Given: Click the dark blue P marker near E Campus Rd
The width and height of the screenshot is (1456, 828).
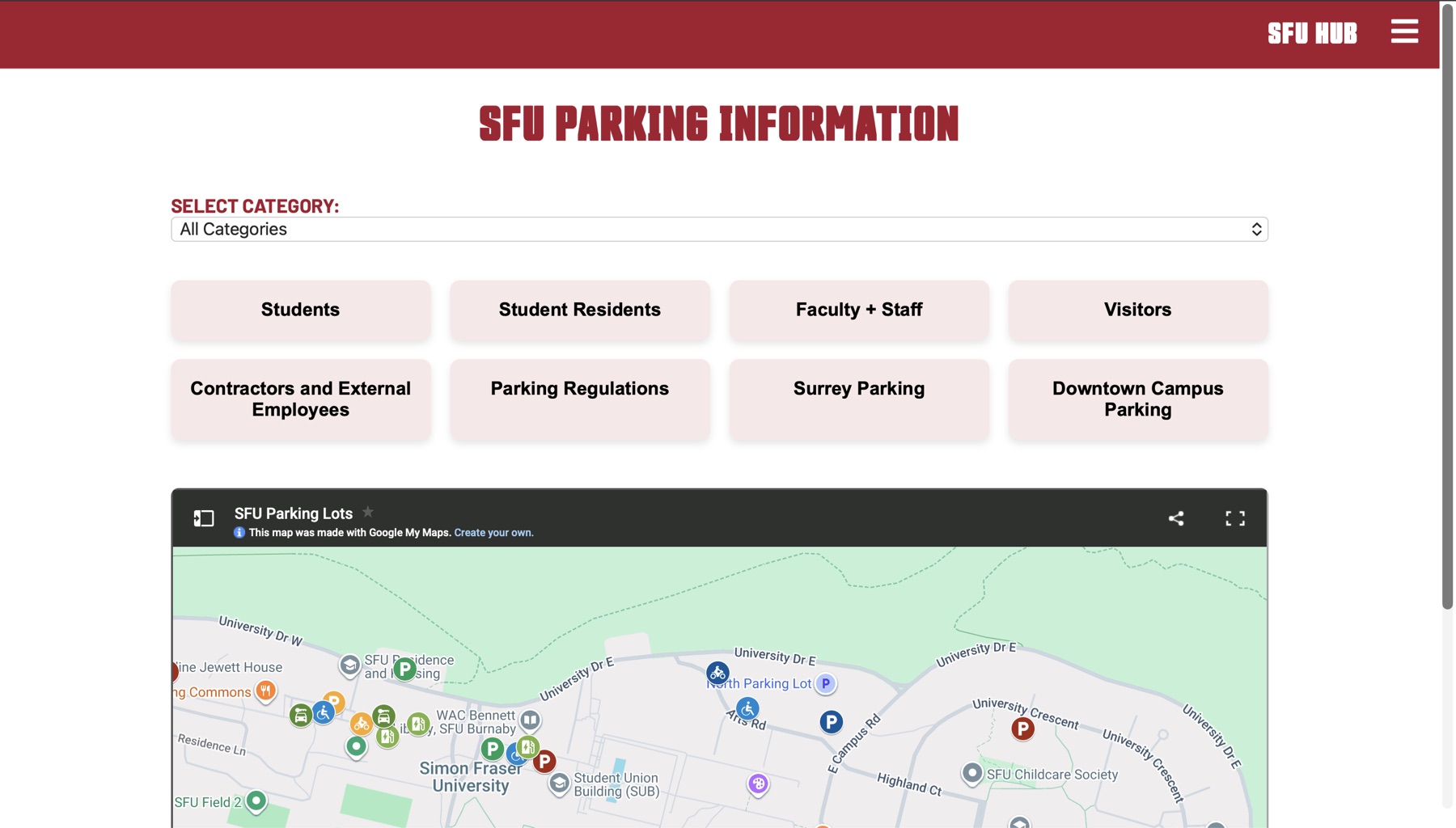Looking at the screenshot, I should pos(831,722).
